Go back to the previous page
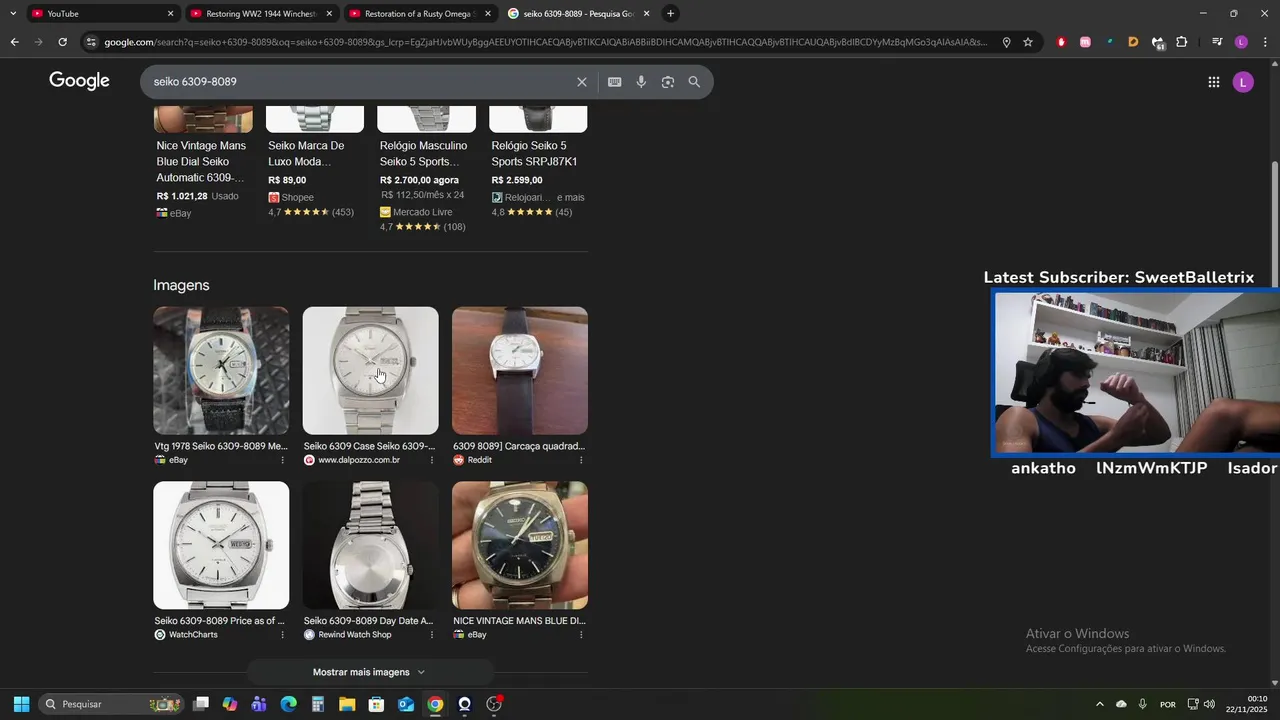The image size is (1280, 720). pyautogui.click(x=14, y=42)
